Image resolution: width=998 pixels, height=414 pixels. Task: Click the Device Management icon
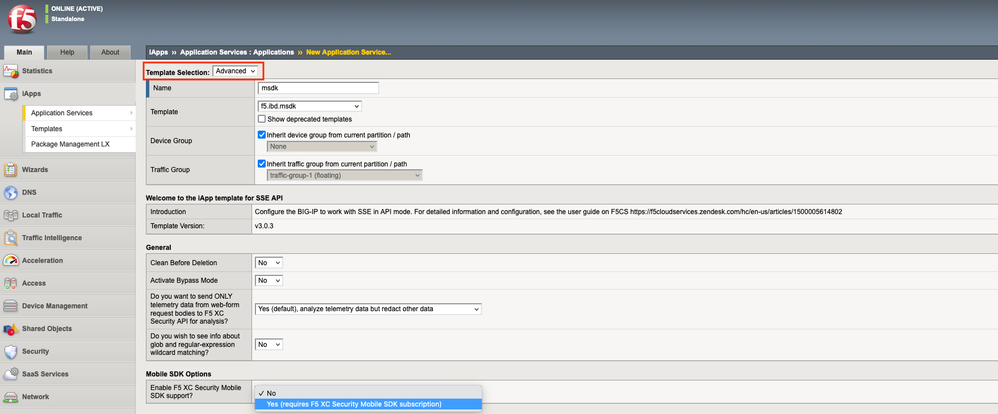(11, 306)
